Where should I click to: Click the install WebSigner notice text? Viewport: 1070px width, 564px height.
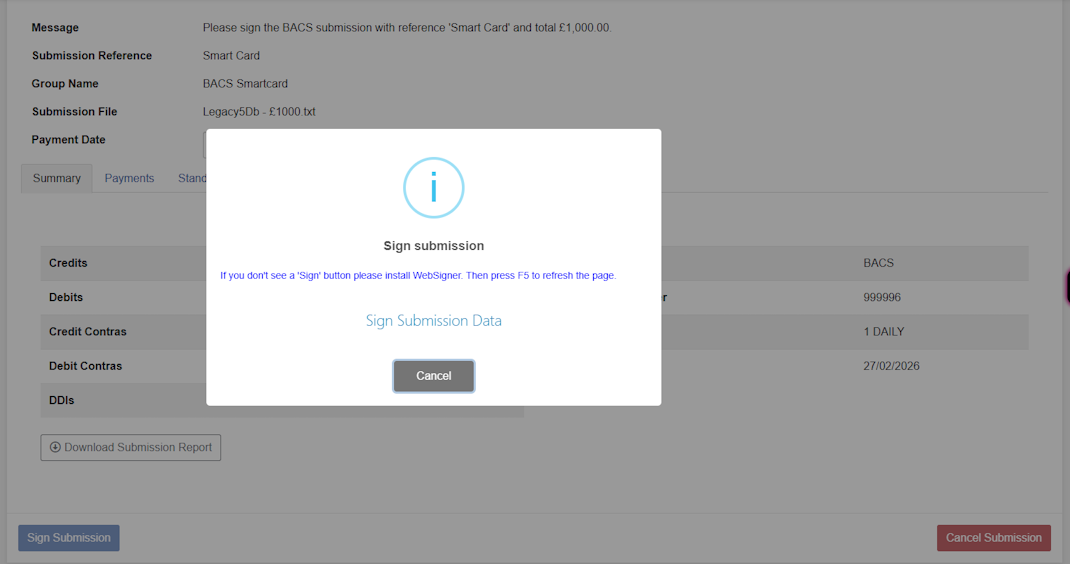[x=417, y=275]
